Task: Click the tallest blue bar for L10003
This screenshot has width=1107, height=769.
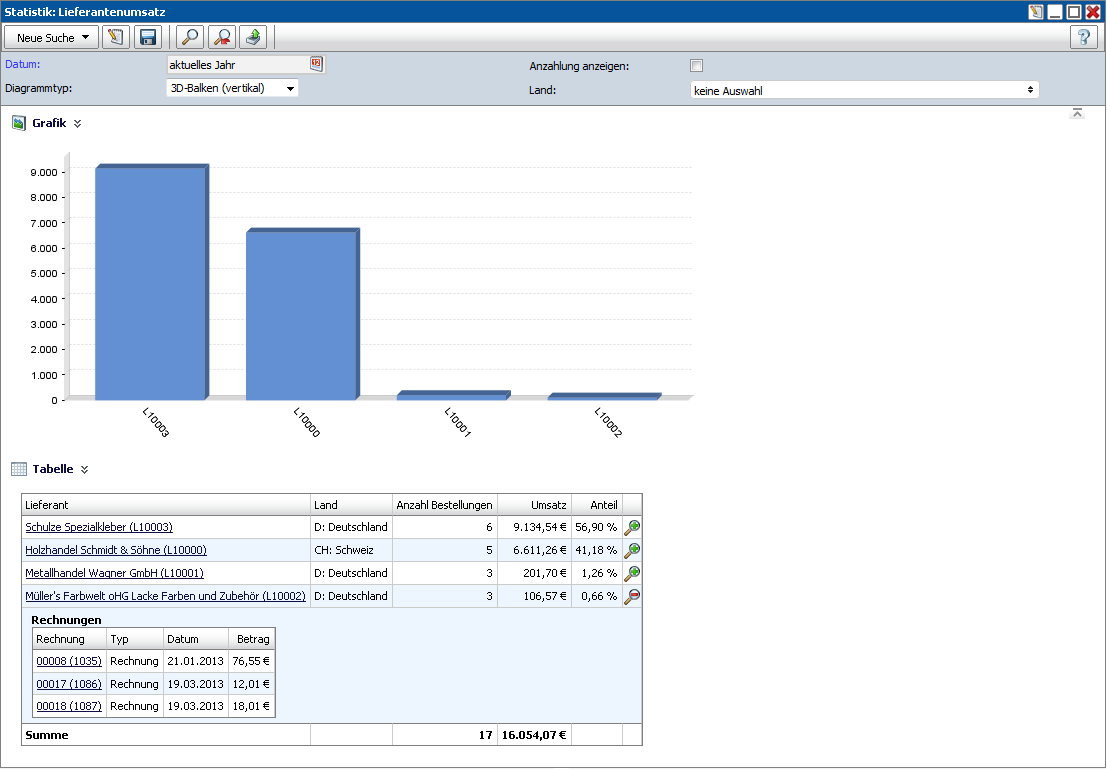Action: [x=150, y=283]
